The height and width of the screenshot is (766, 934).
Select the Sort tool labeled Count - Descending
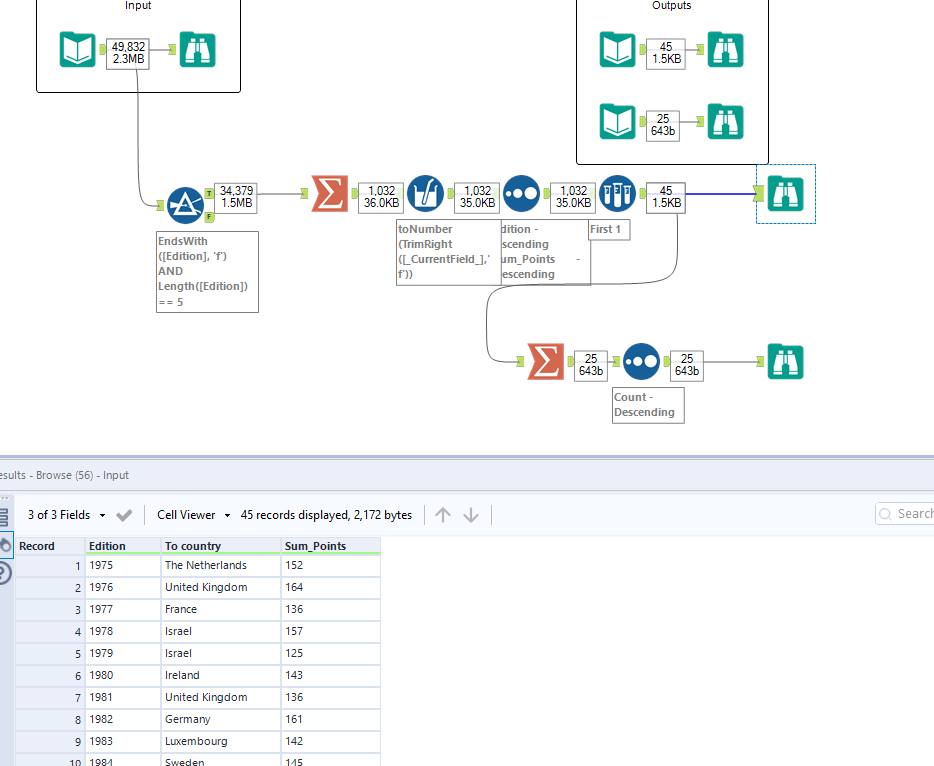(642, 362)
